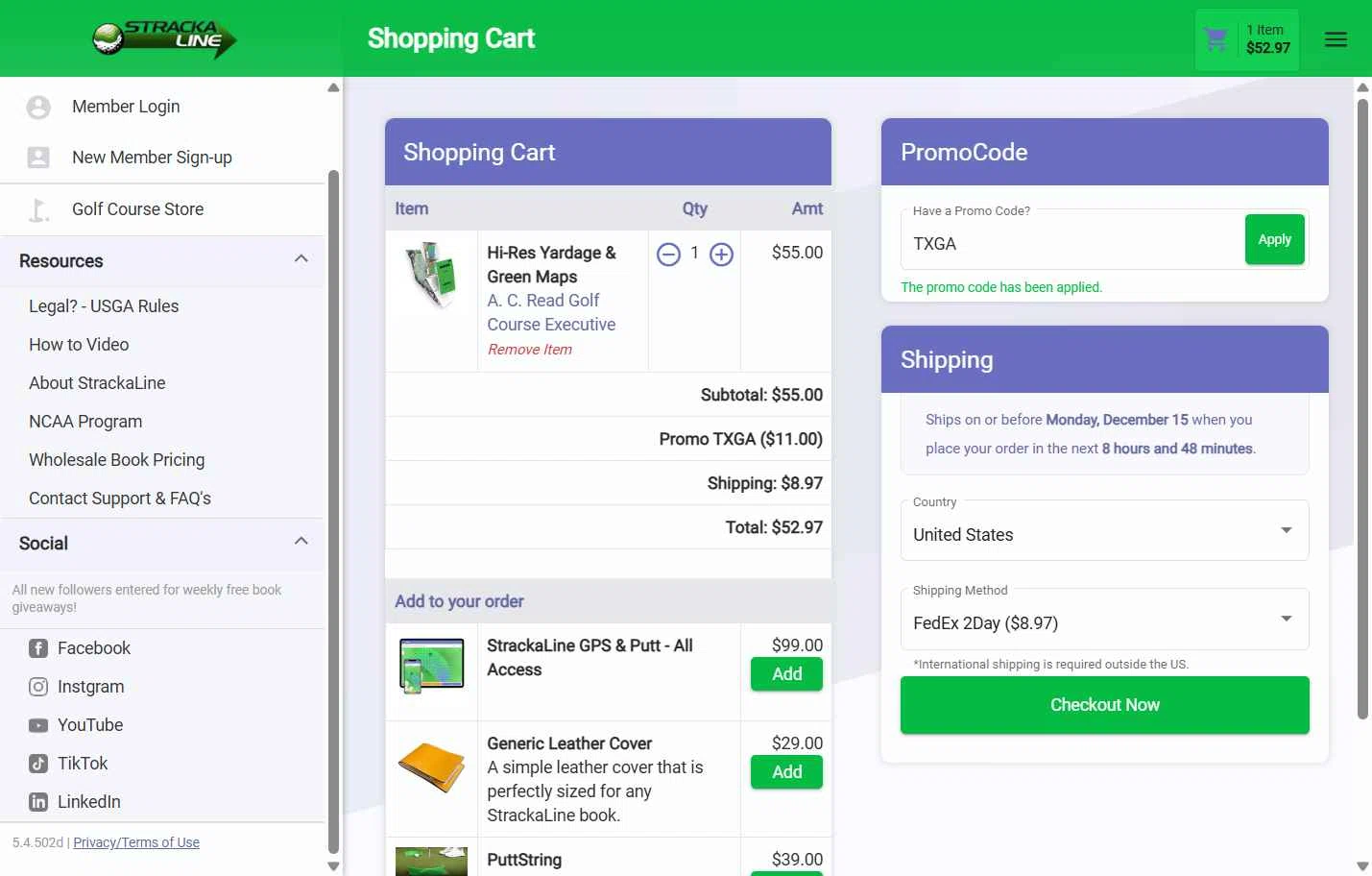Open About StrackaLine
Screen dimensions: 1372x876
[x=97, y=383]
